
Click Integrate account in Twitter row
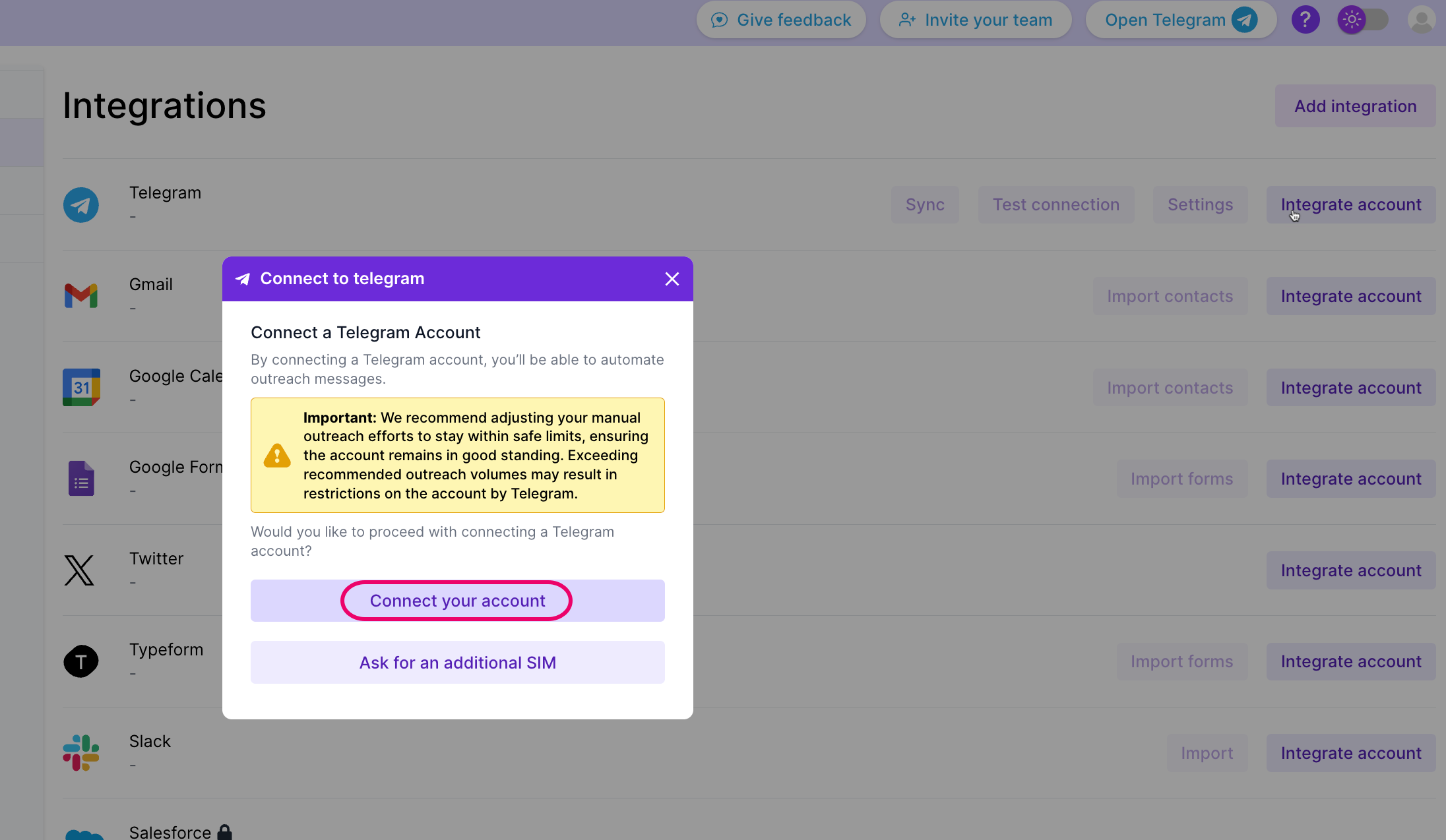(1351, 570)
